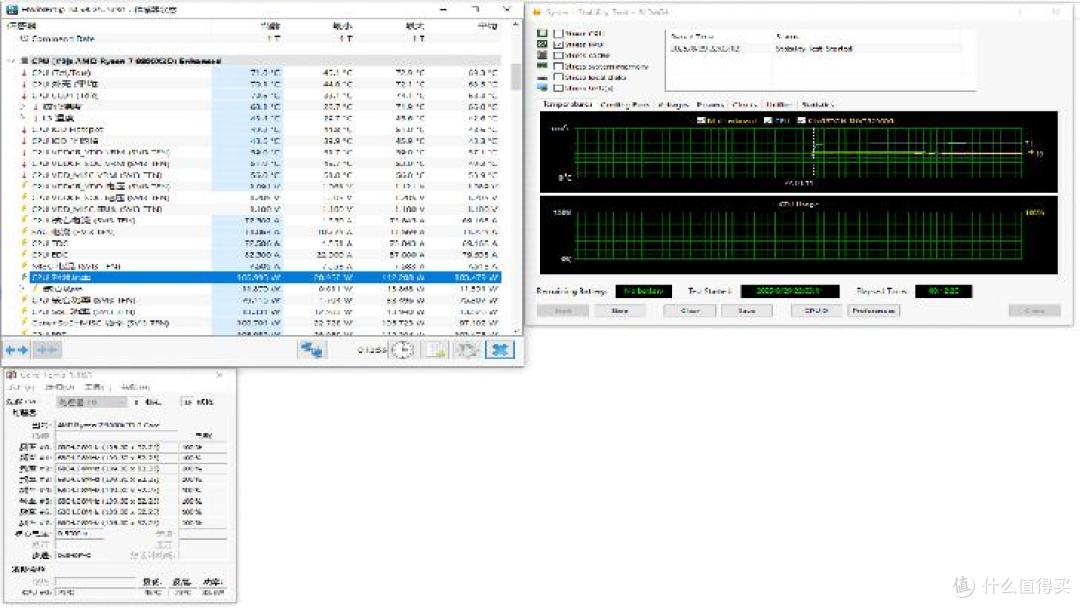Viewport: 1080px width, 608px height.
Task: Collapse the CPU [#0] AMD Ryzen 7 sensor group
Action: [x=10, y=61]
